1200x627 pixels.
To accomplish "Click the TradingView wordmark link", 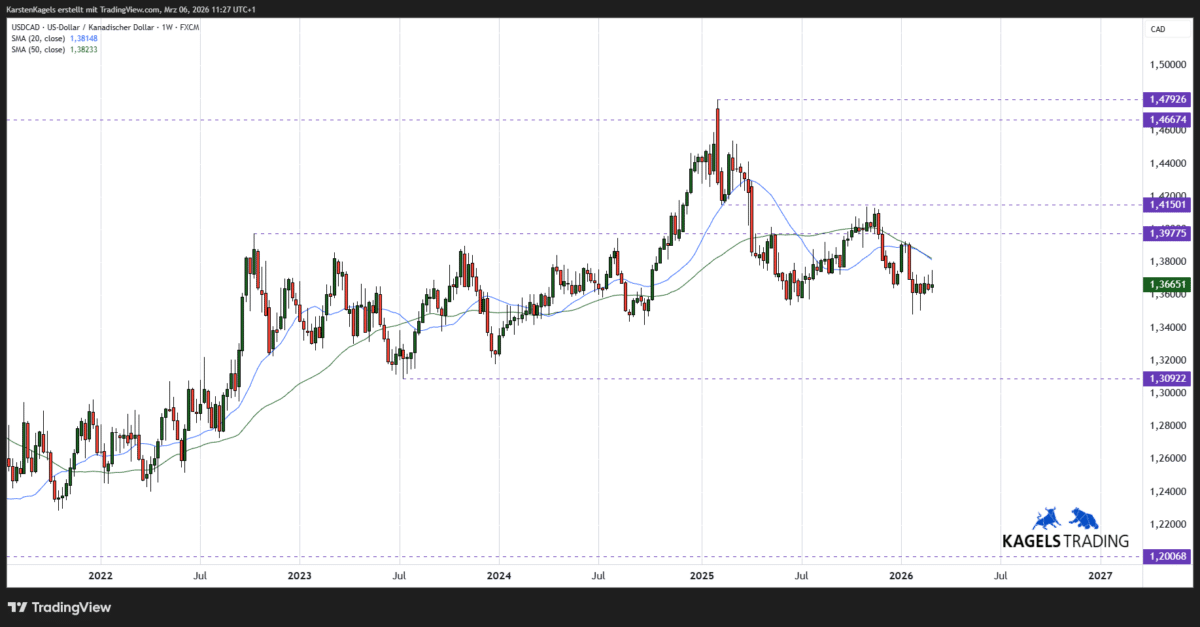I will 70,607.
